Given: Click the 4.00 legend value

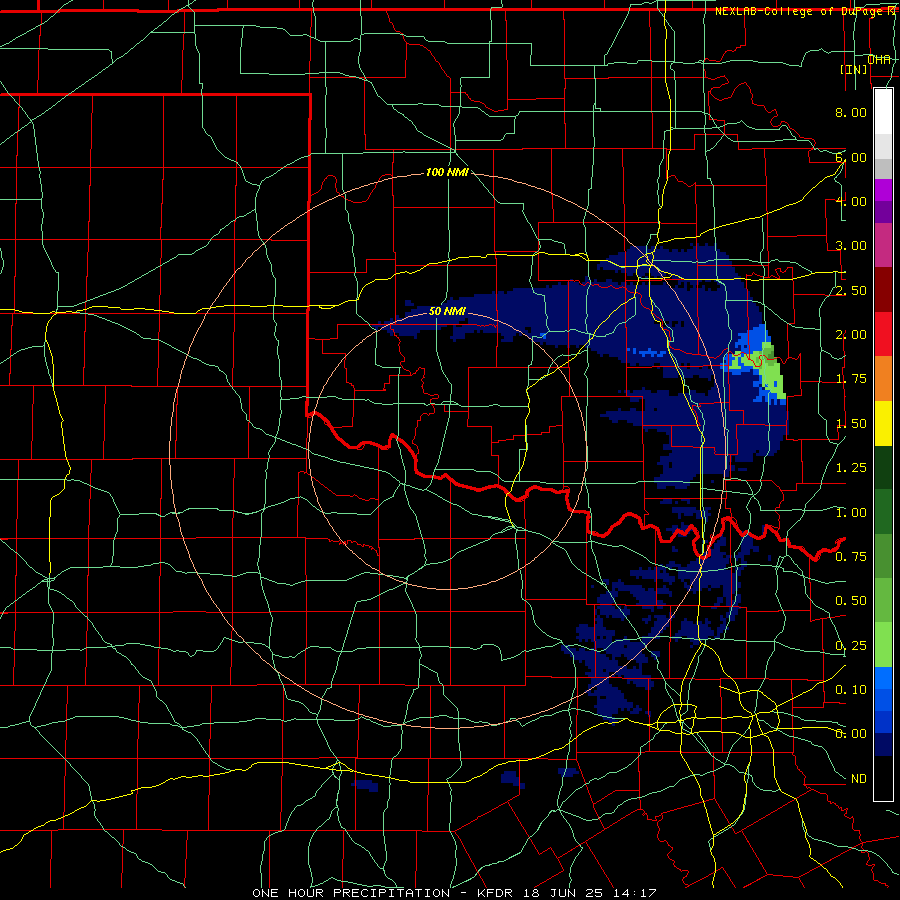Looking at the screenshot, I should pyautogui.click(x=851, y=201).
